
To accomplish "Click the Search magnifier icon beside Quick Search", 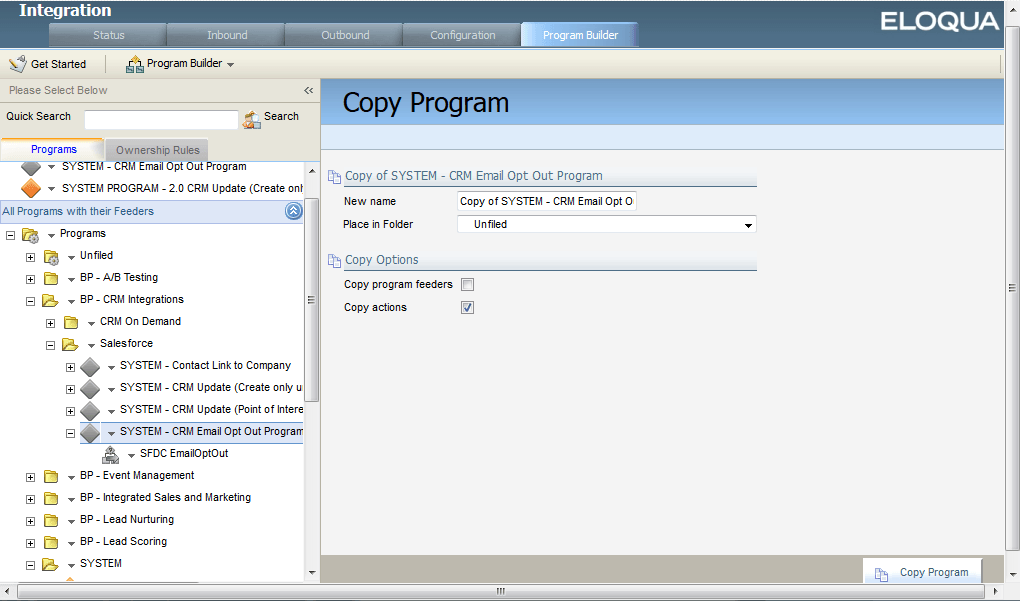I will point(250,117).
